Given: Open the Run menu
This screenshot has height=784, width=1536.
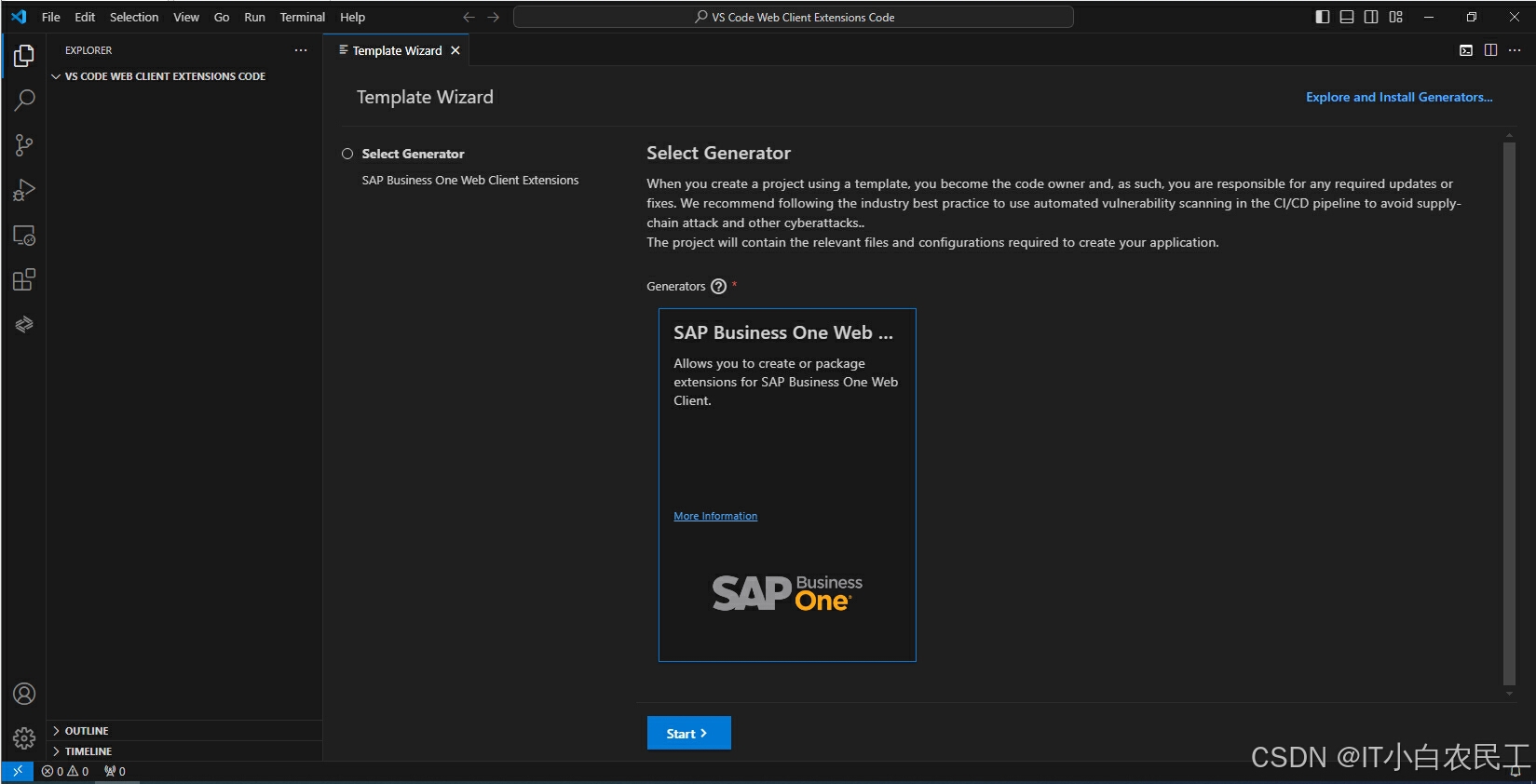Looking at the screenshot, I should click(254, 17).
